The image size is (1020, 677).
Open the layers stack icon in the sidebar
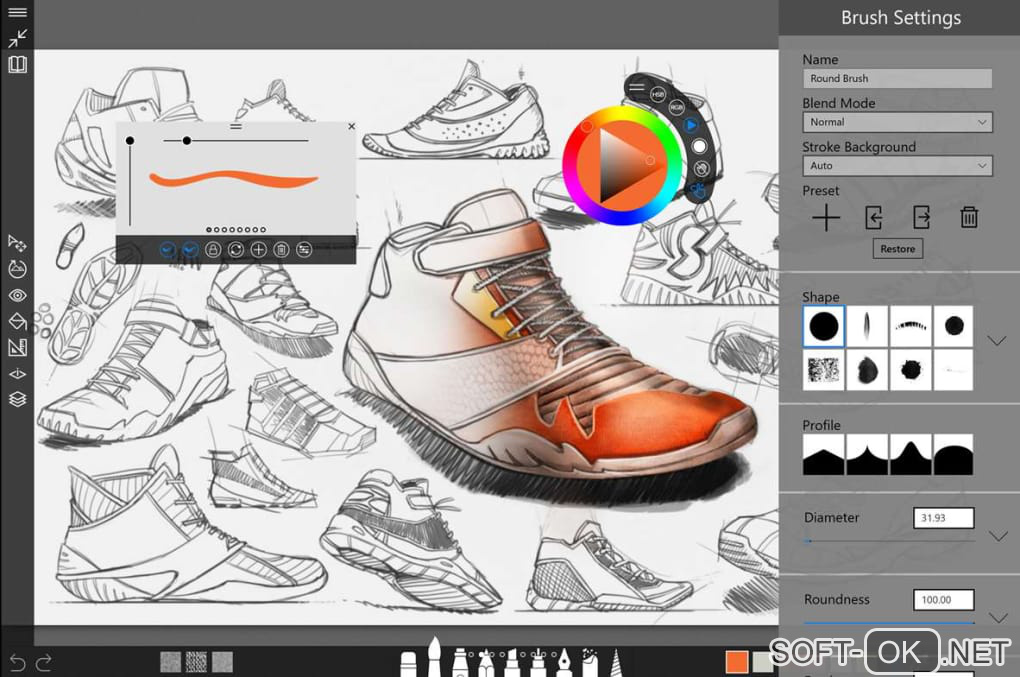click(18, 399)
